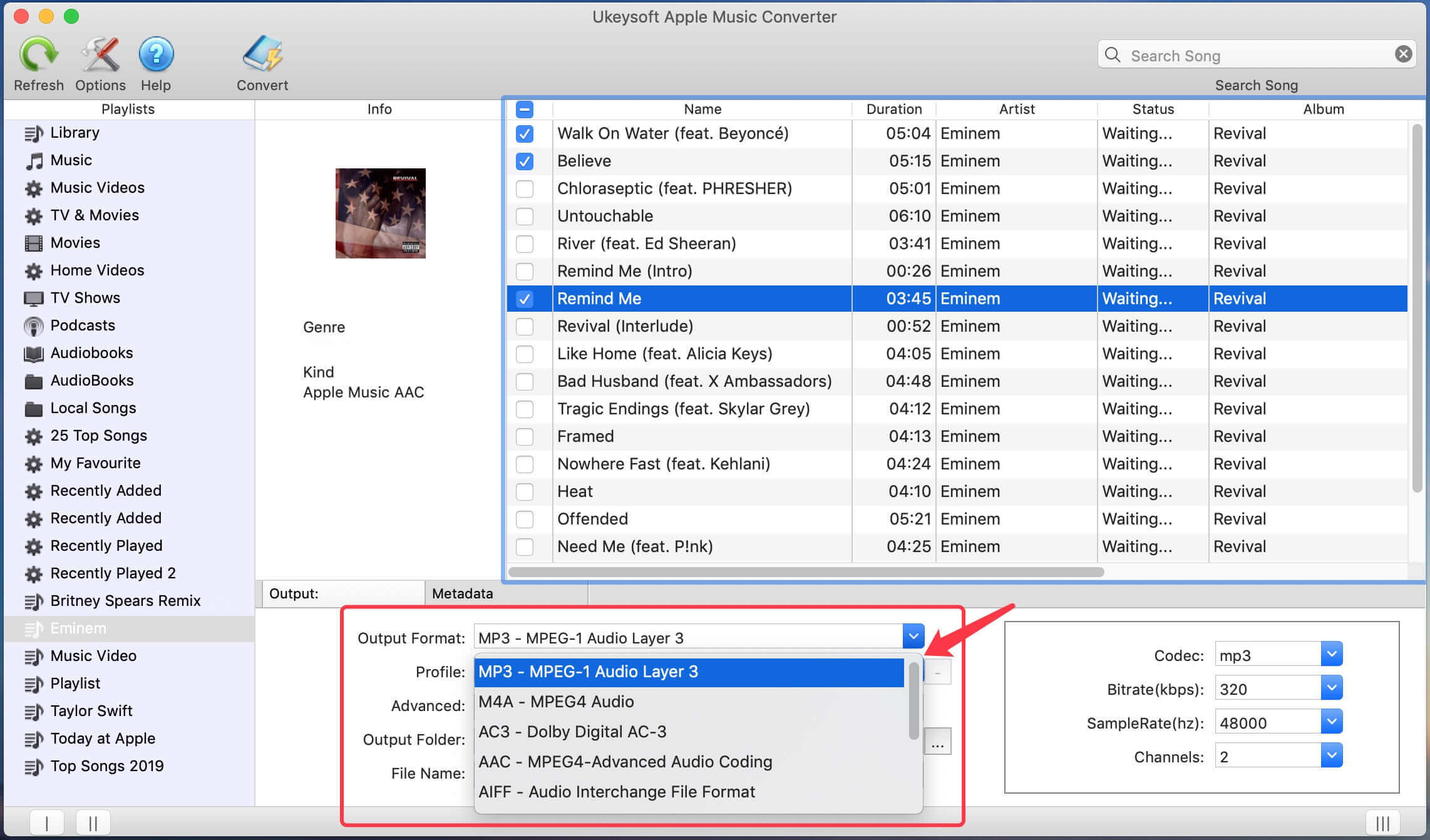The width and height of the screenshot is (1430, 840).
Task: Click the Search Song input field
Action: [x=1255, y=55]
